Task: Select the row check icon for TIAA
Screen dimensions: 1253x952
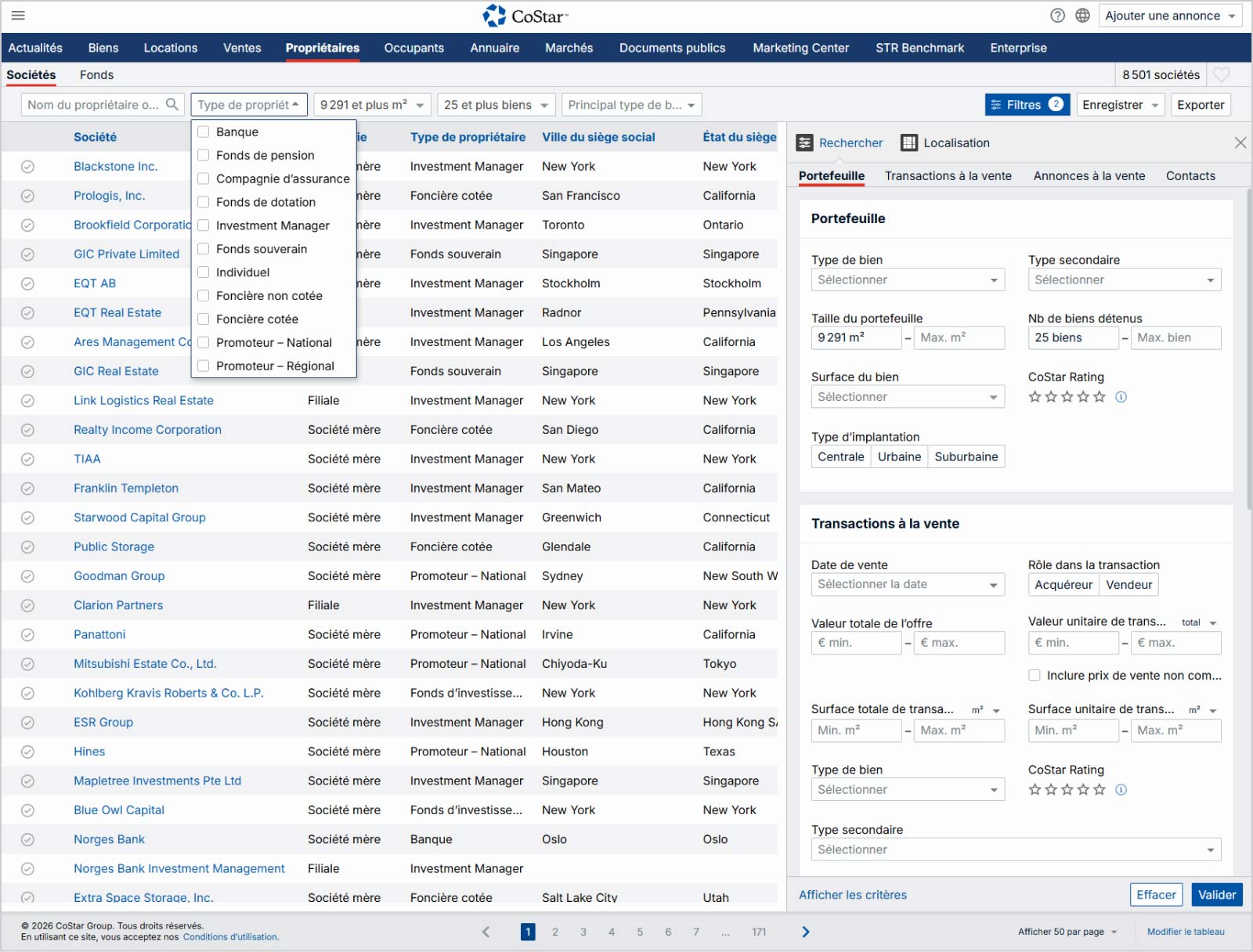Action: pyautogui.click(x=27, y=459)
